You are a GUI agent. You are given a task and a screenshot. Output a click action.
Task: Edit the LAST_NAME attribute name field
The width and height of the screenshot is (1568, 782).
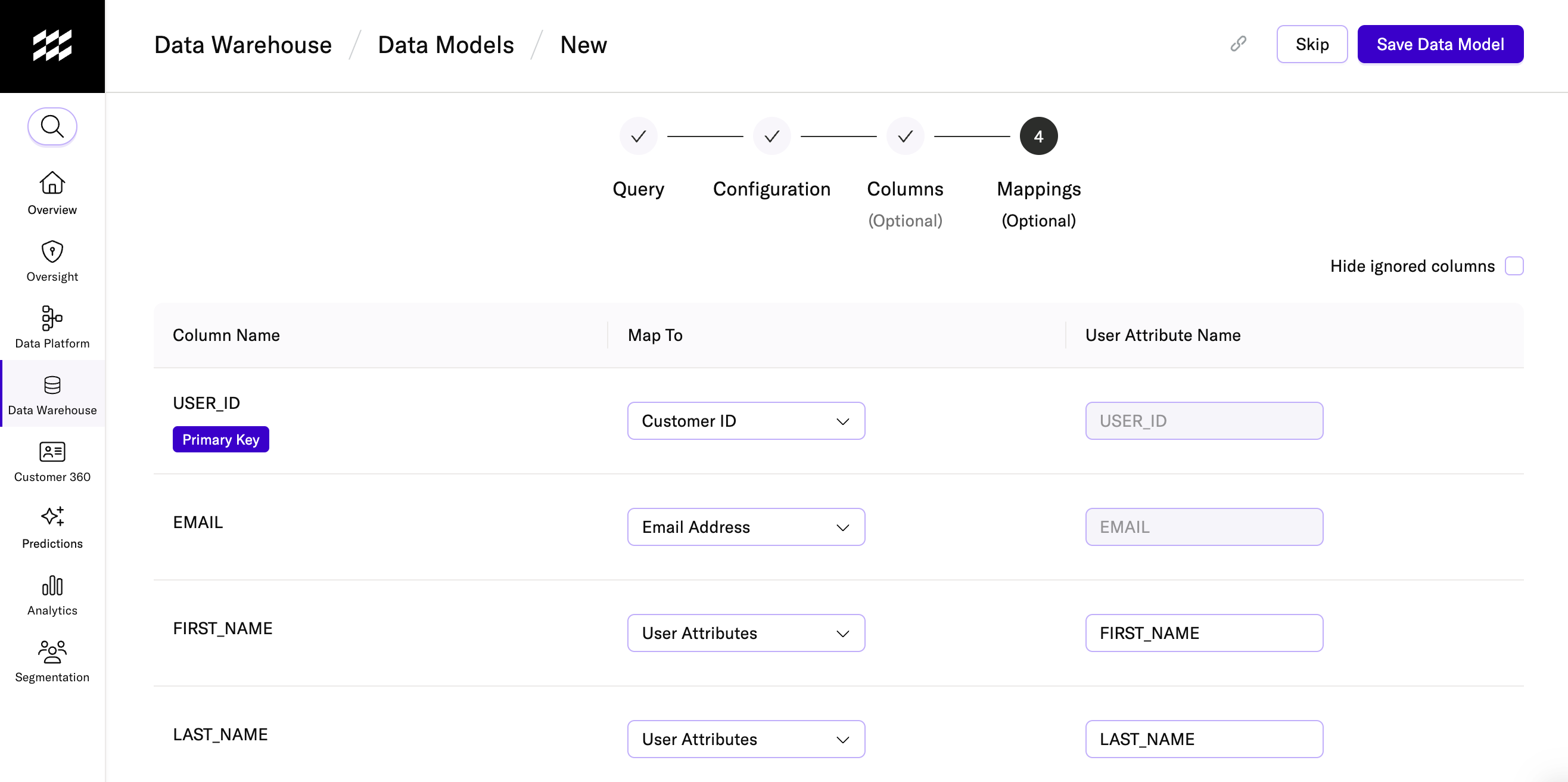pos(1203,738)
